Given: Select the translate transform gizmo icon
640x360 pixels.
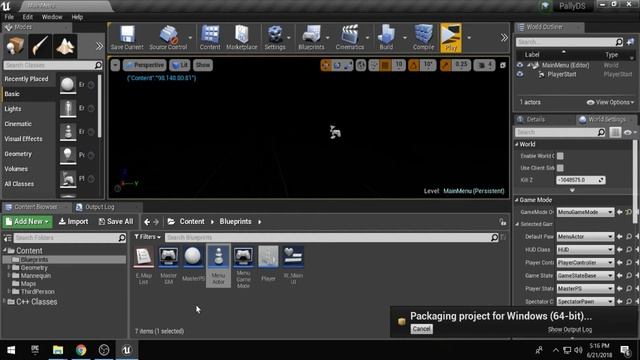Looking at the screenshot, I should (x=326, y=65).
